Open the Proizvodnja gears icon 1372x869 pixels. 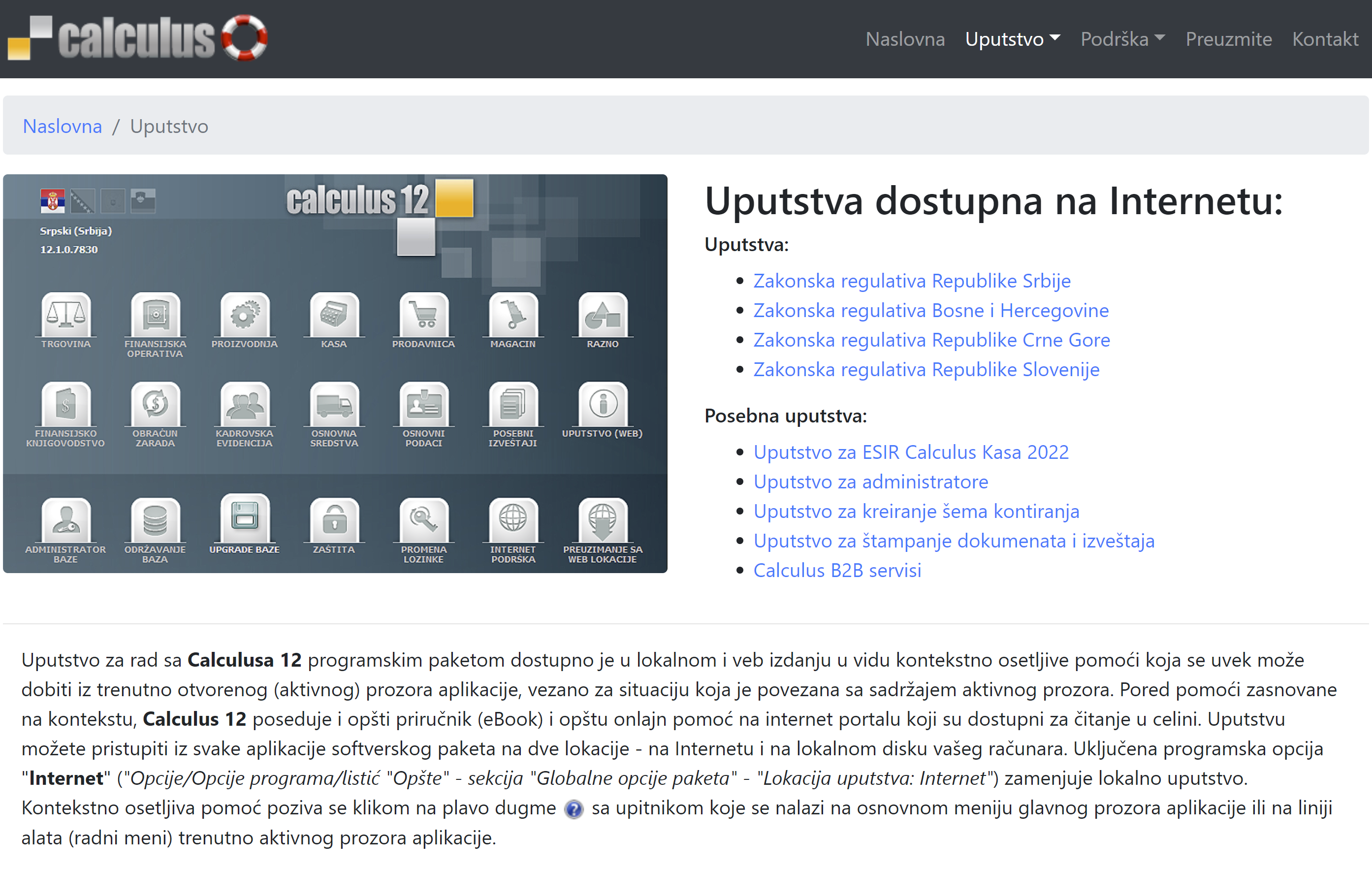[245, 315]
